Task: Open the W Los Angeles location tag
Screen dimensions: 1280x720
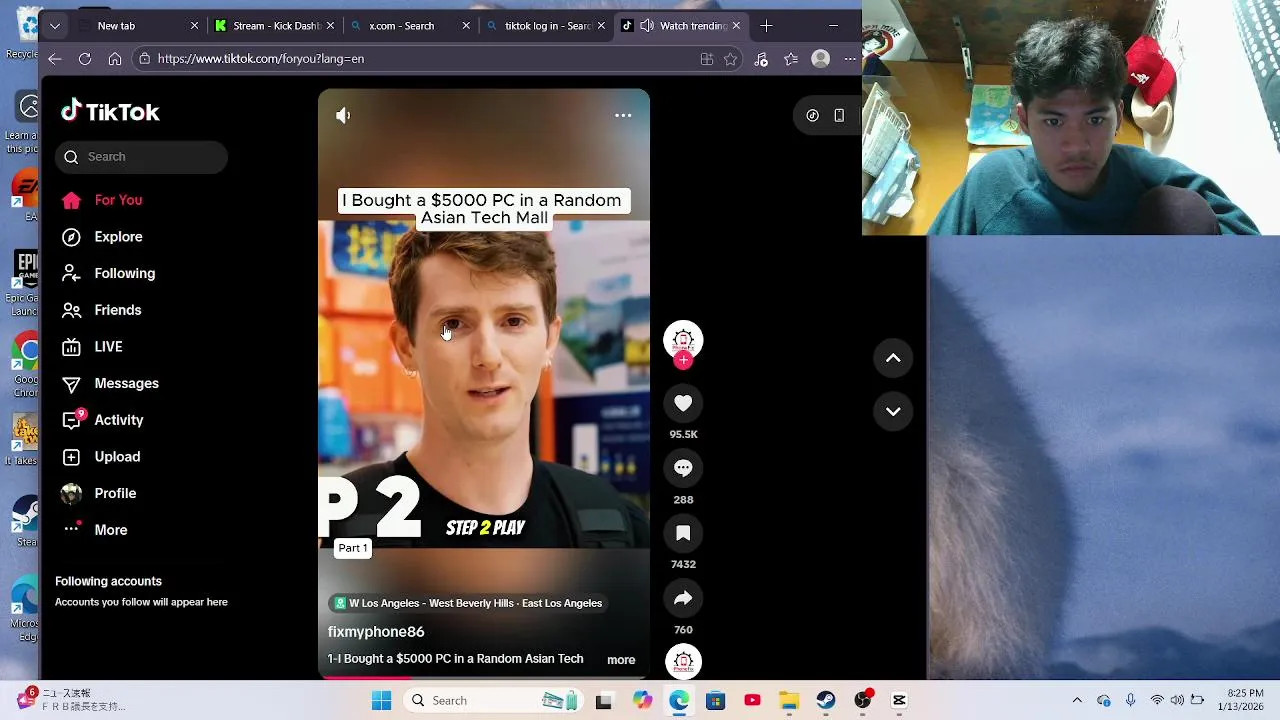Action: point(468,603)
